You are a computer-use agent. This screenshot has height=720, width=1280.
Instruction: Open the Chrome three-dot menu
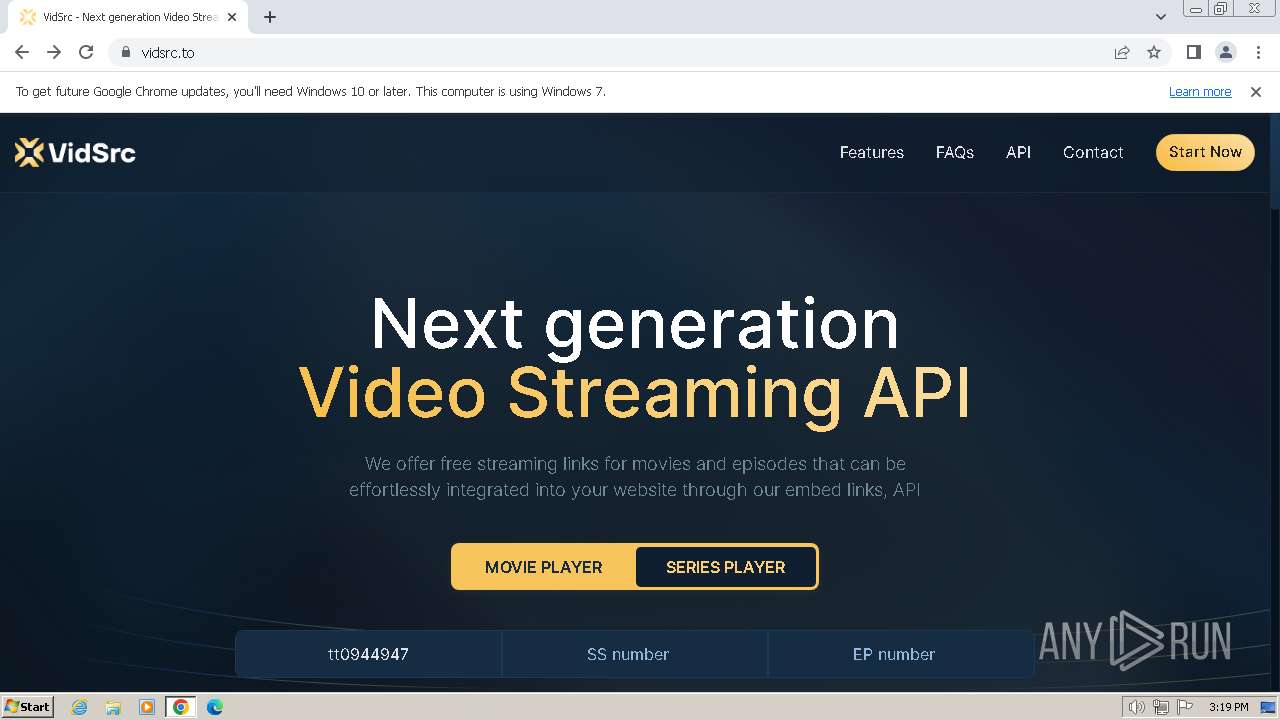[1257, 52]
